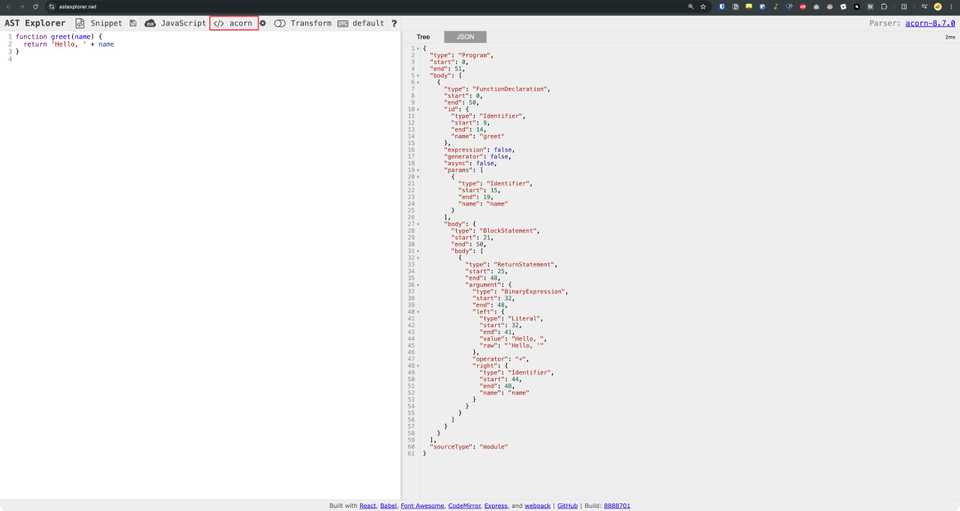Screen dimensions: 960x511
Task: Reload the page in browser
Action: (x=36, y=7)
